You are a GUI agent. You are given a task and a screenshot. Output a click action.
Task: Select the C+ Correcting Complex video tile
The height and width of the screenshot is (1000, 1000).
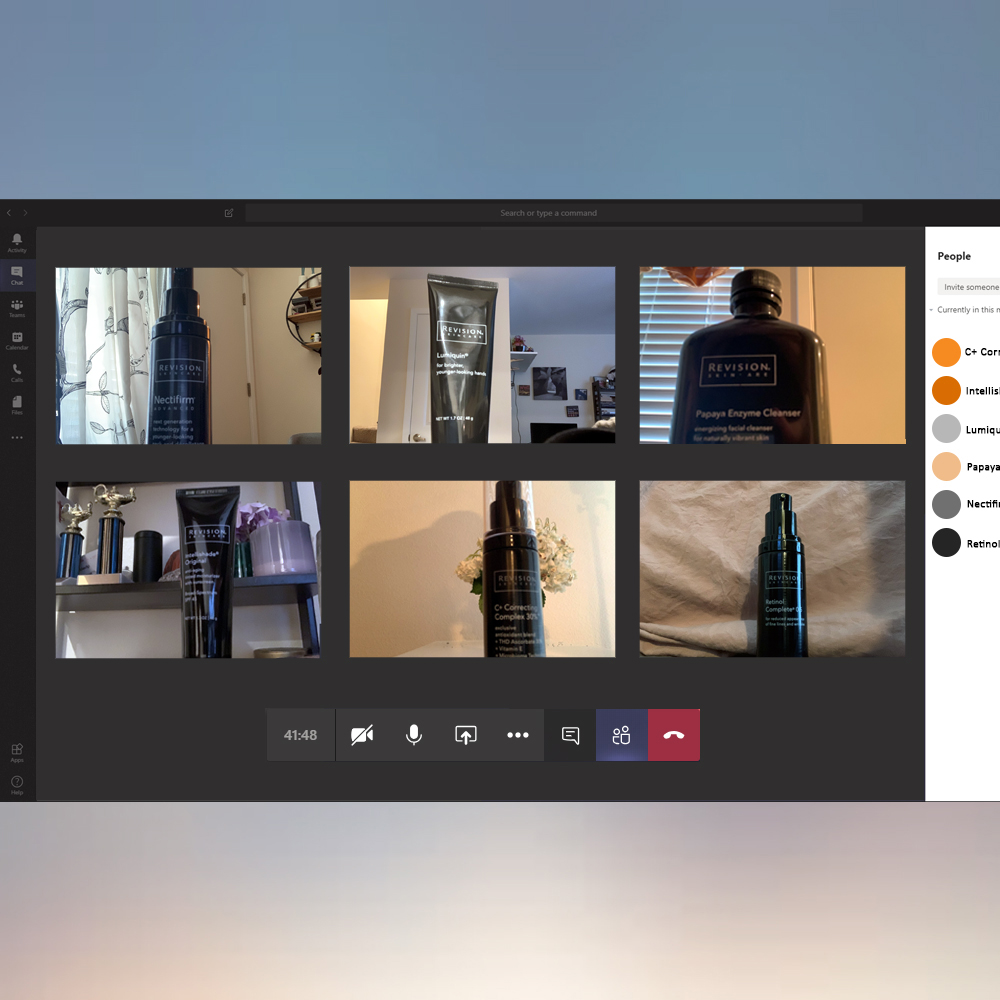point(482,569)
